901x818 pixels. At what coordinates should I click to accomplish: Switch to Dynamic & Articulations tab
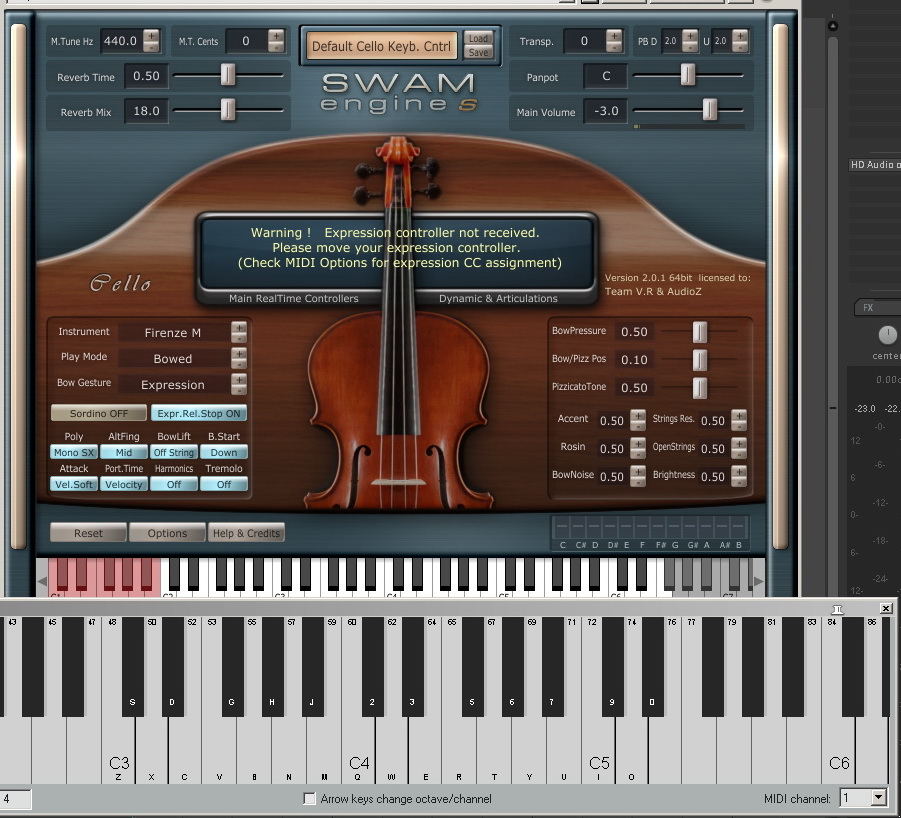pyautogui.click(x=498, y=298)
